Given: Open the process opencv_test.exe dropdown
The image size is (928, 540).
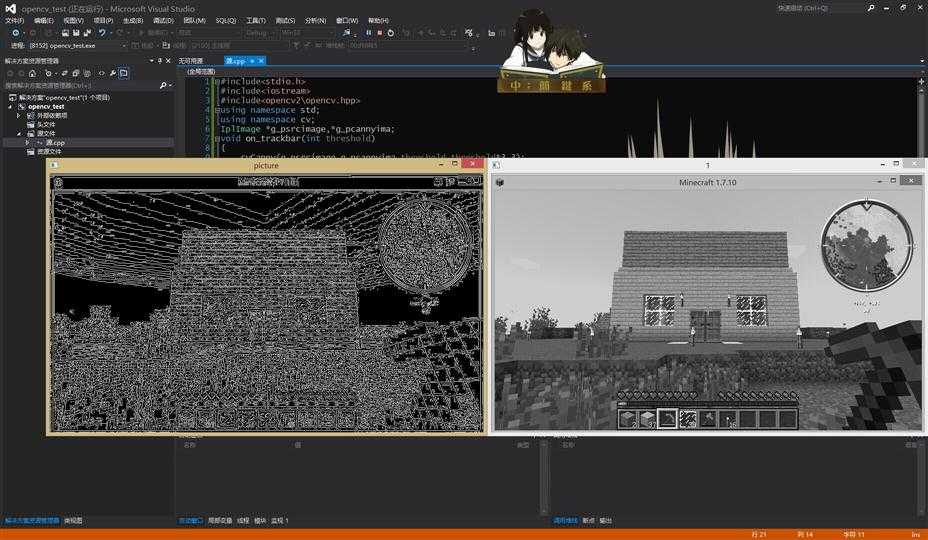Looking at the screenshot, I should pyautogui.click(x=77, y=46).
